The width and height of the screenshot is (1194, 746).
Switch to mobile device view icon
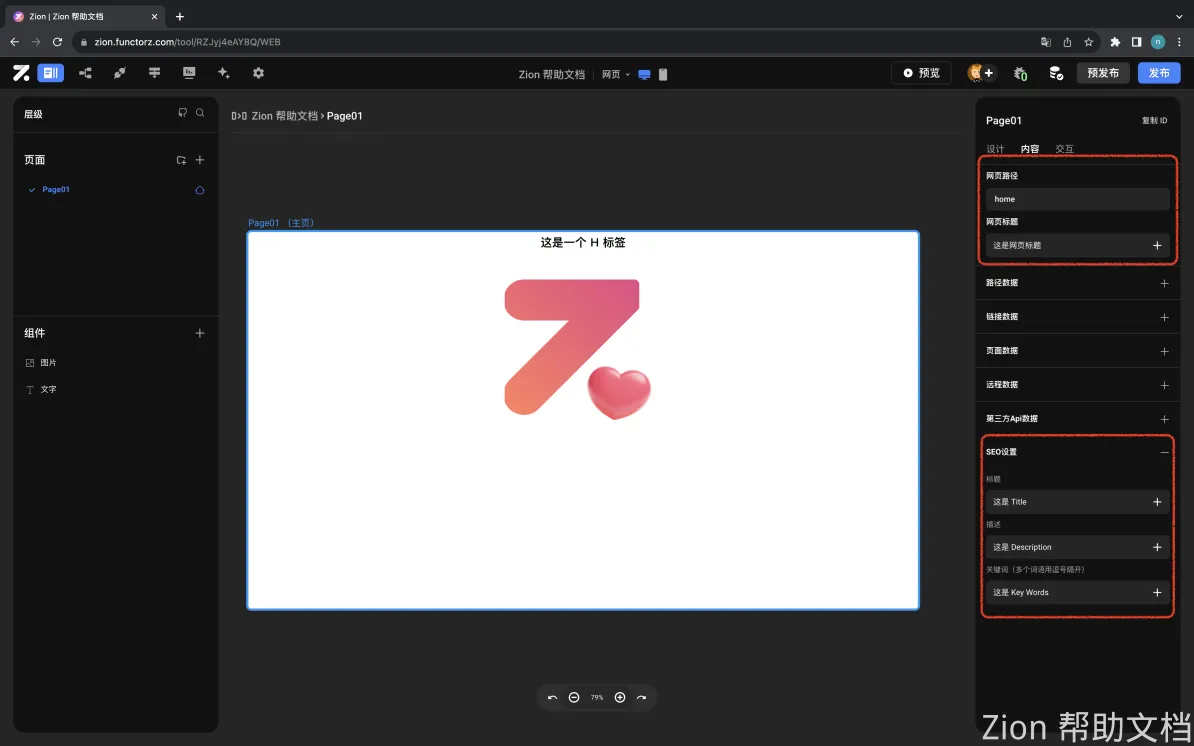coord(663,75)
